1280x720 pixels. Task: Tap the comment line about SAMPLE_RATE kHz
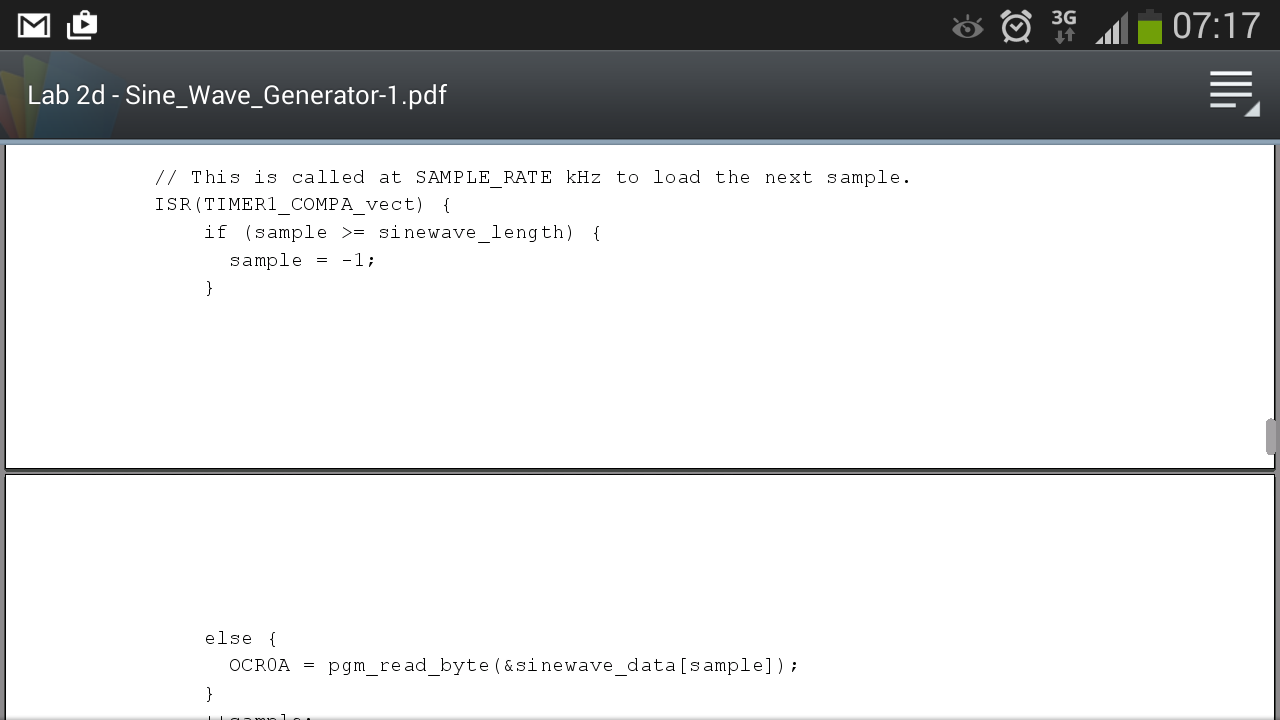point(533,178)
